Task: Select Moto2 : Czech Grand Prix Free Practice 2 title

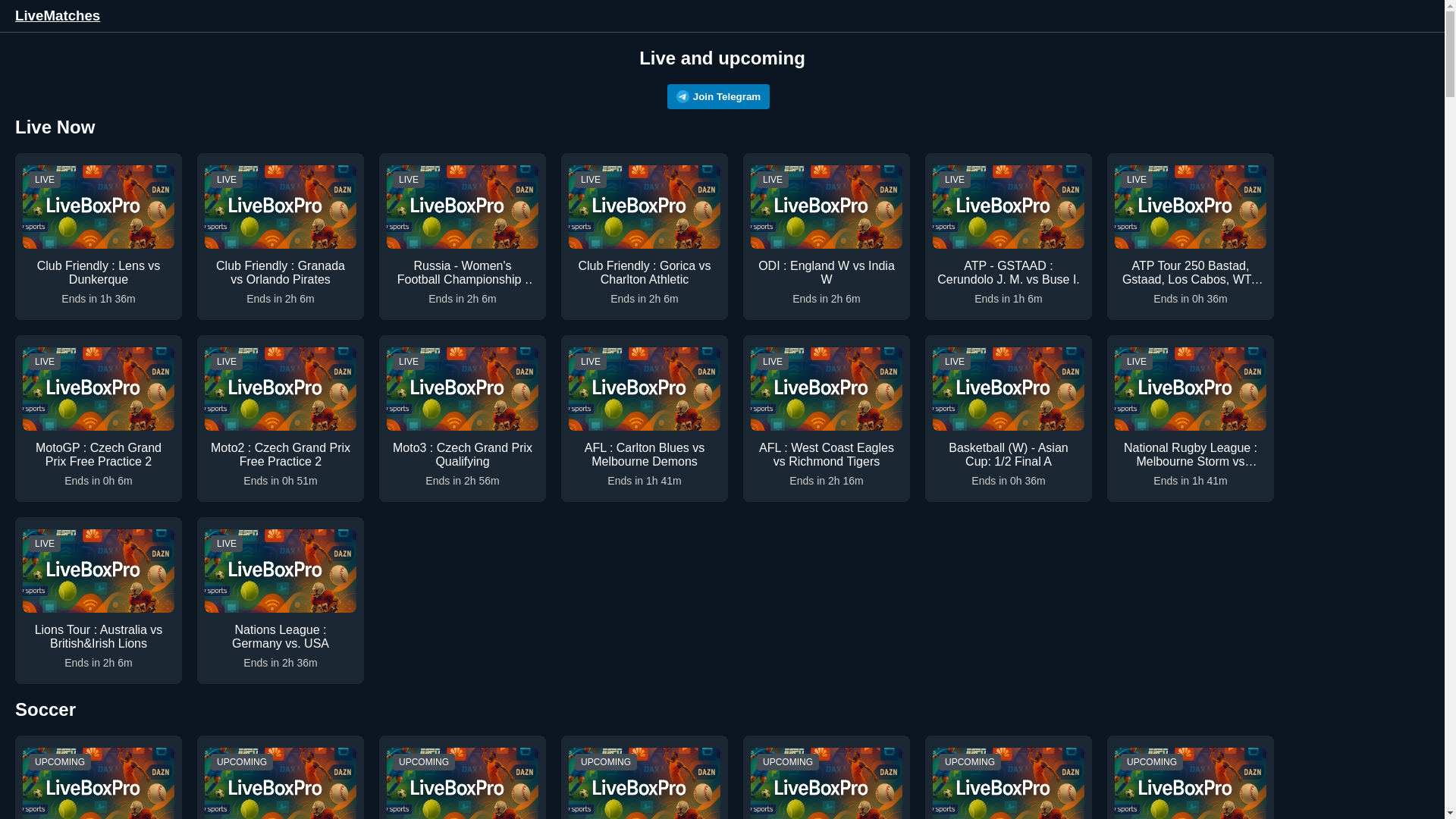Action: [281, 455]
